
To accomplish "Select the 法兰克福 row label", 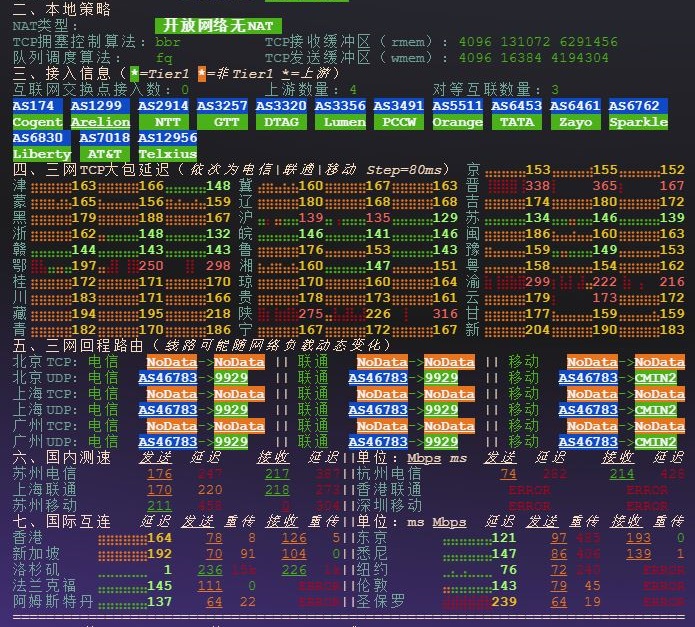I will pos(45,586).
